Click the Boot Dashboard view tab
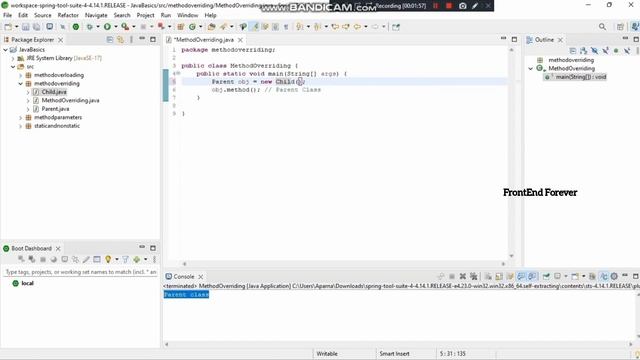The image size is (640, 360). pos(31,248)
